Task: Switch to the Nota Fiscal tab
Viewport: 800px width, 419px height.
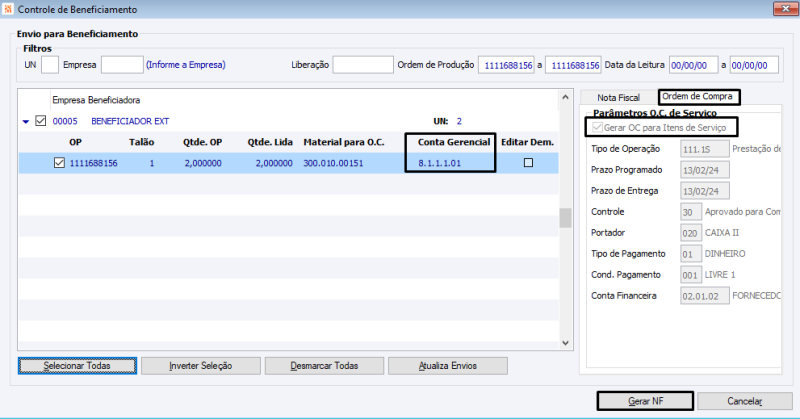Action: (x=618, y=97)
